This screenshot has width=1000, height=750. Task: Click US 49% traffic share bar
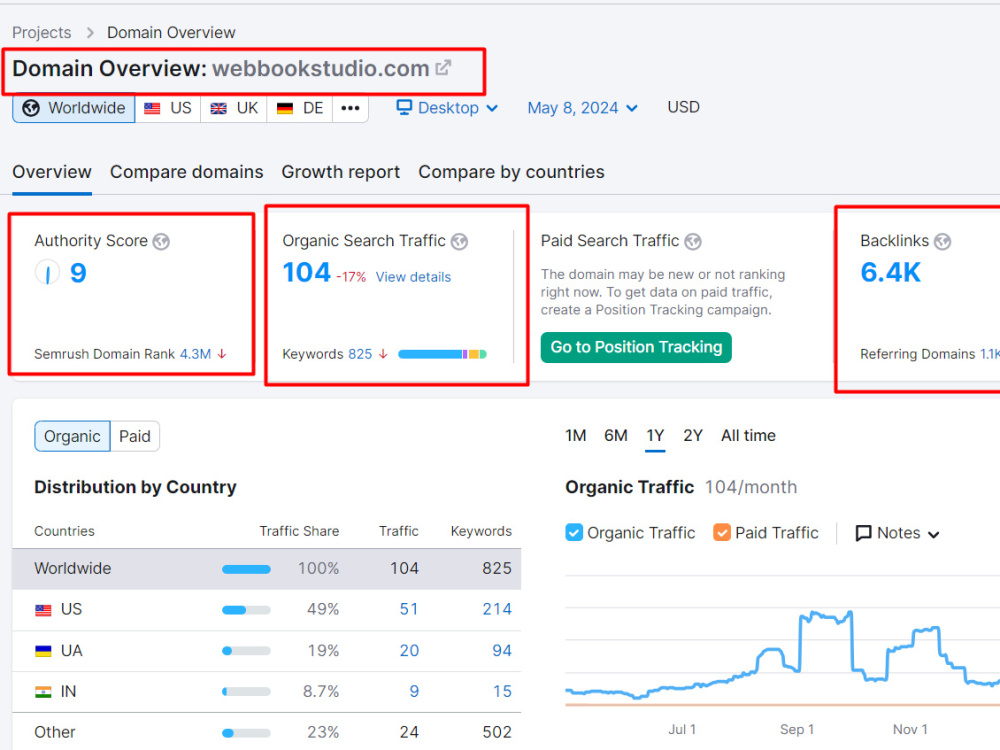[x=246, y=610]
